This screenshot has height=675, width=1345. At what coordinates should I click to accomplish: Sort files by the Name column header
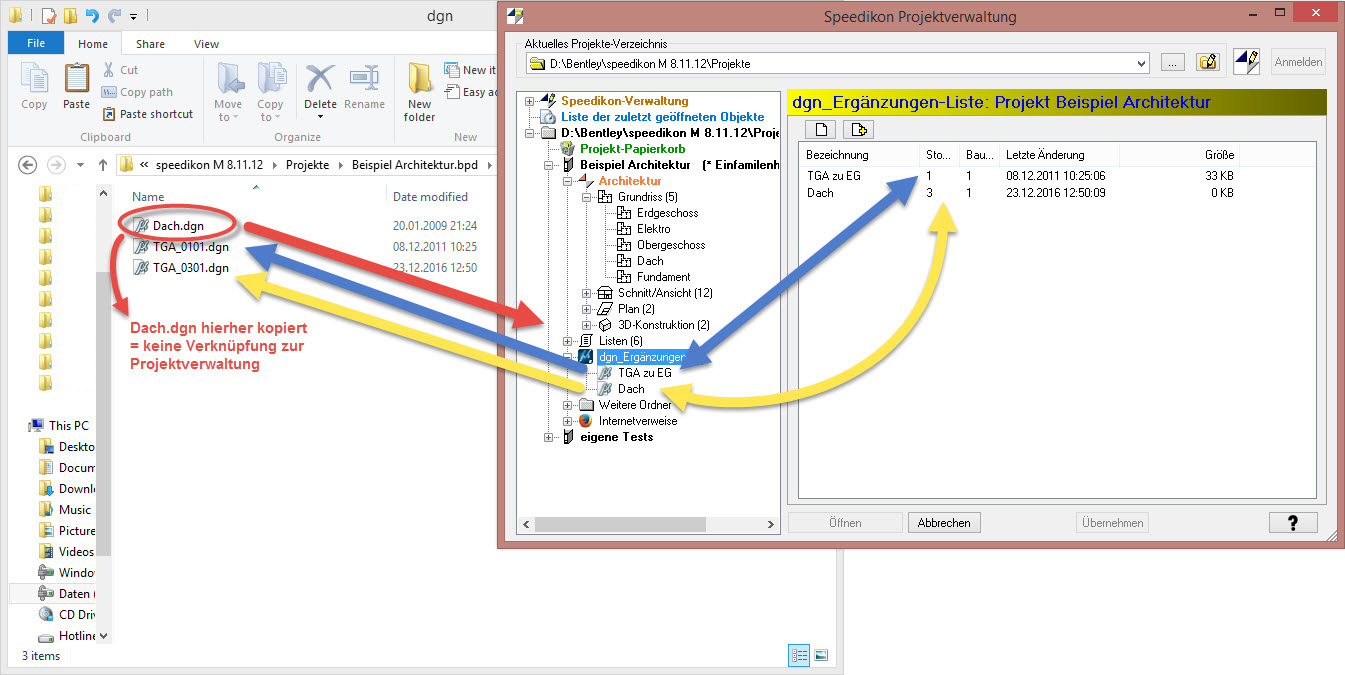click(148, 197)
